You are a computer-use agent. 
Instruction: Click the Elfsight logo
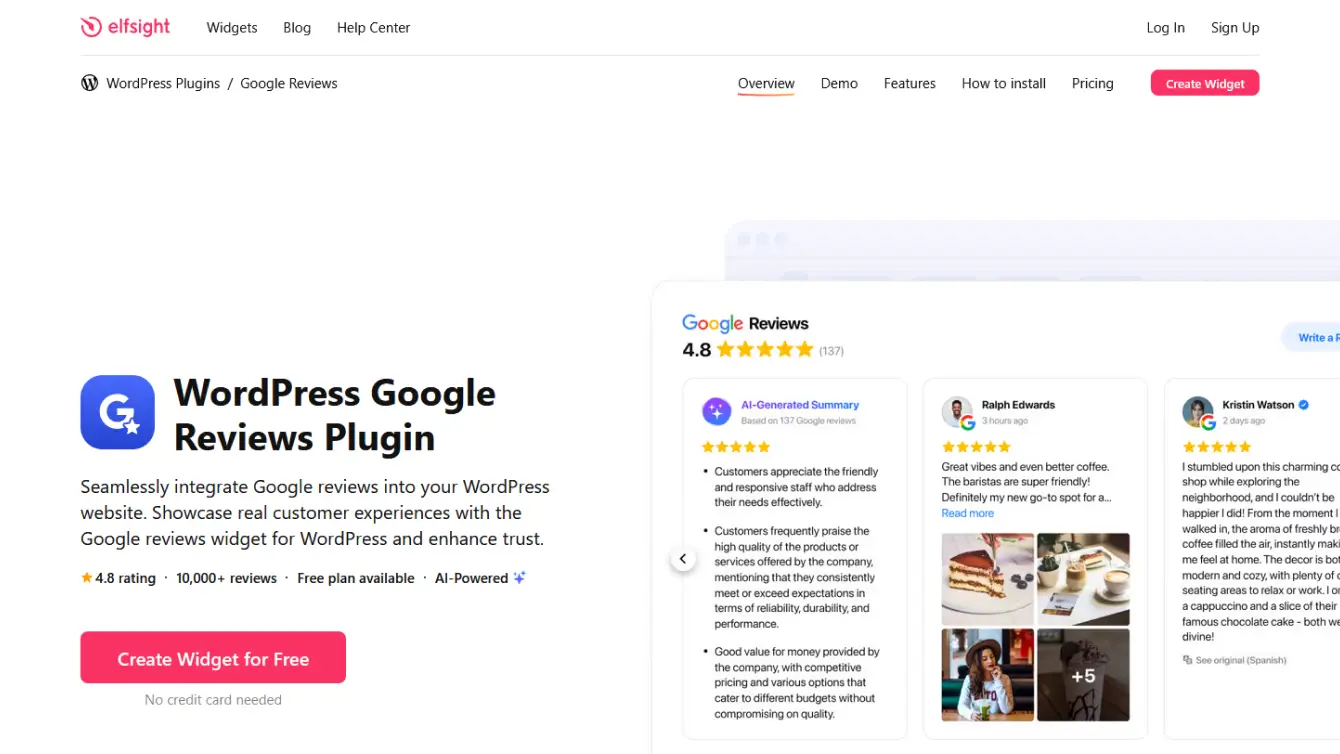pos(125,27)
